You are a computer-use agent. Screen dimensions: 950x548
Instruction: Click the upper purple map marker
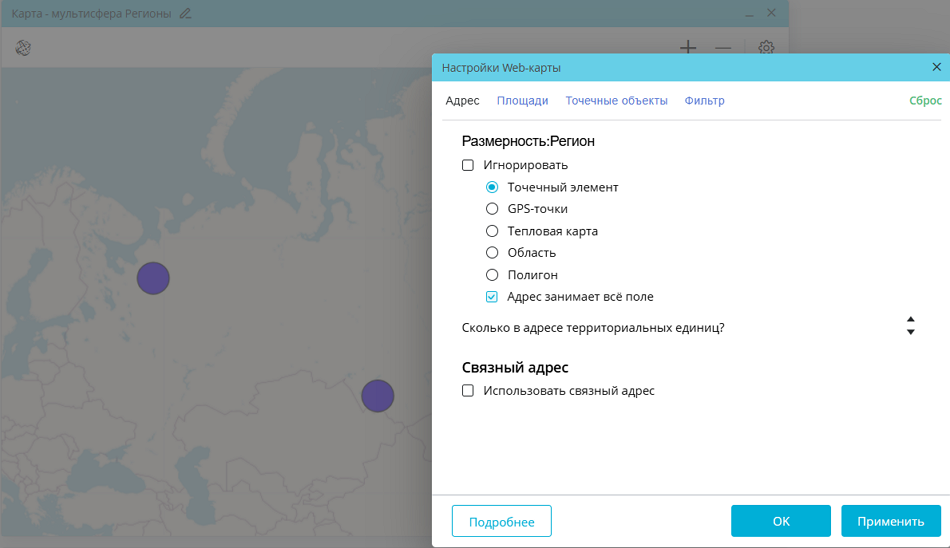click(x=153, y=277)
